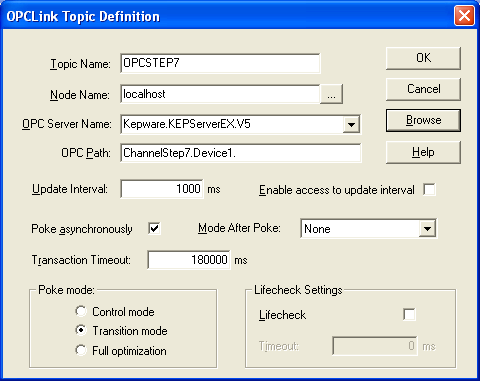480x381 pixels.
Task: Enable access to update interval checkbox
Action: pos(429,190)
